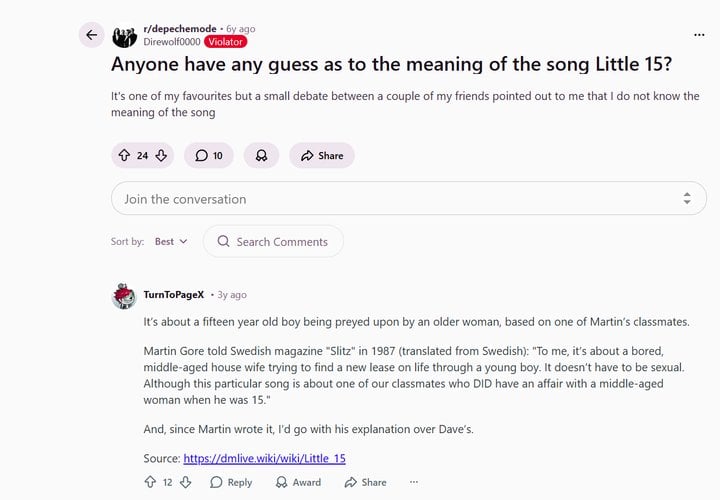Open the post options three-dot menu
The height and width of the screenshot is (500, 720).
click(698, 34)
